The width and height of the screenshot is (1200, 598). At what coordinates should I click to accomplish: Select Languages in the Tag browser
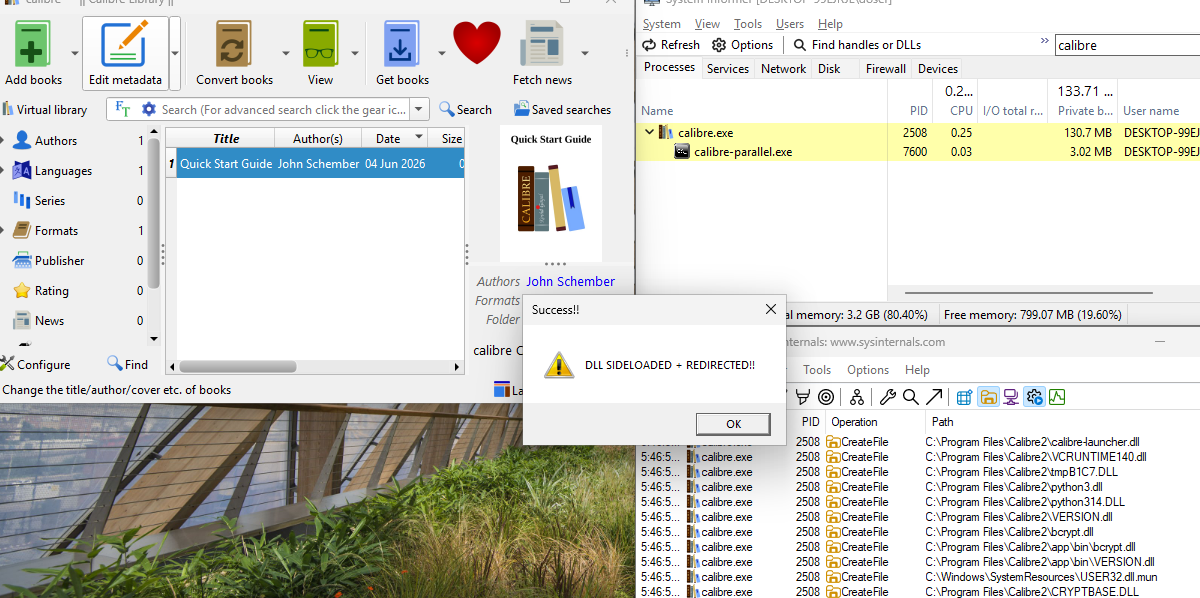click(63, 170)
